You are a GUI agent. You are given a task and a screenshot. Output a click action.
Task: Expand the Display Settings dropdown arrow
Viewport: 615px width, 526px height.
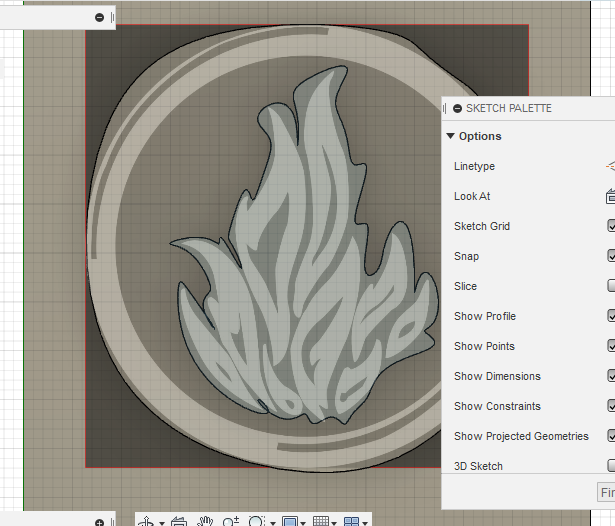(303, 523)
